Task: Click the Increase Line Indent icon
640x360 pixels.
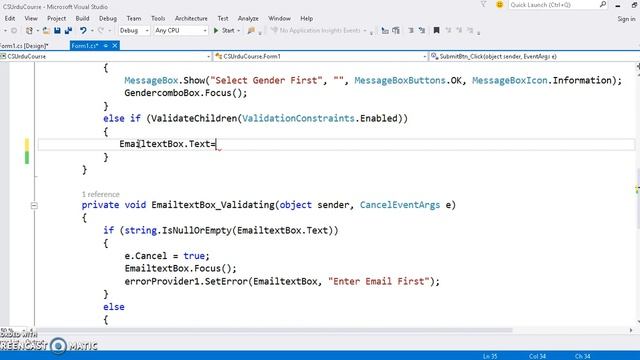Action: pos(422,31)
